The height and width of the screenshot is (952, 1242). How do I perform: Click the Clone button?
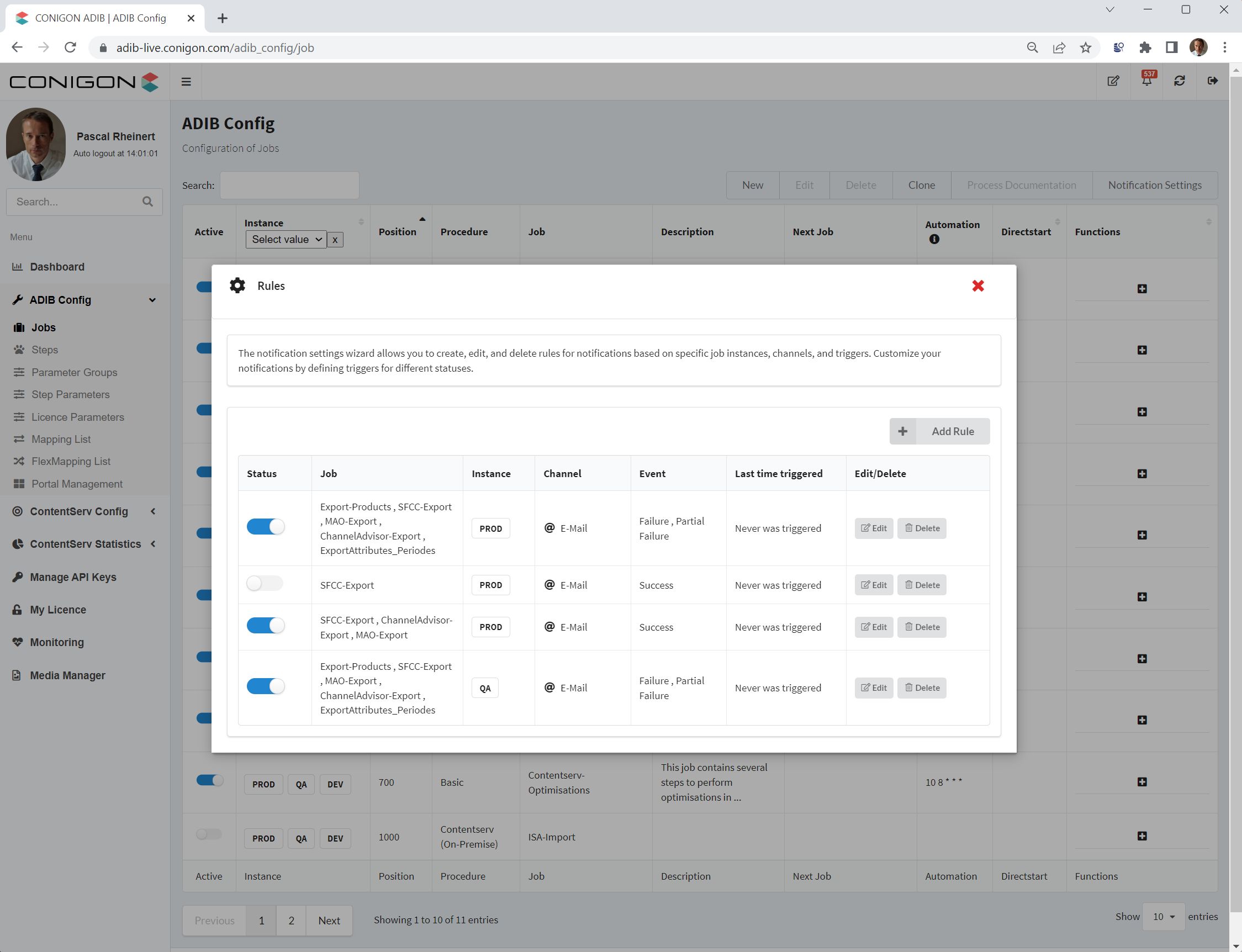(x=922, y=186)
